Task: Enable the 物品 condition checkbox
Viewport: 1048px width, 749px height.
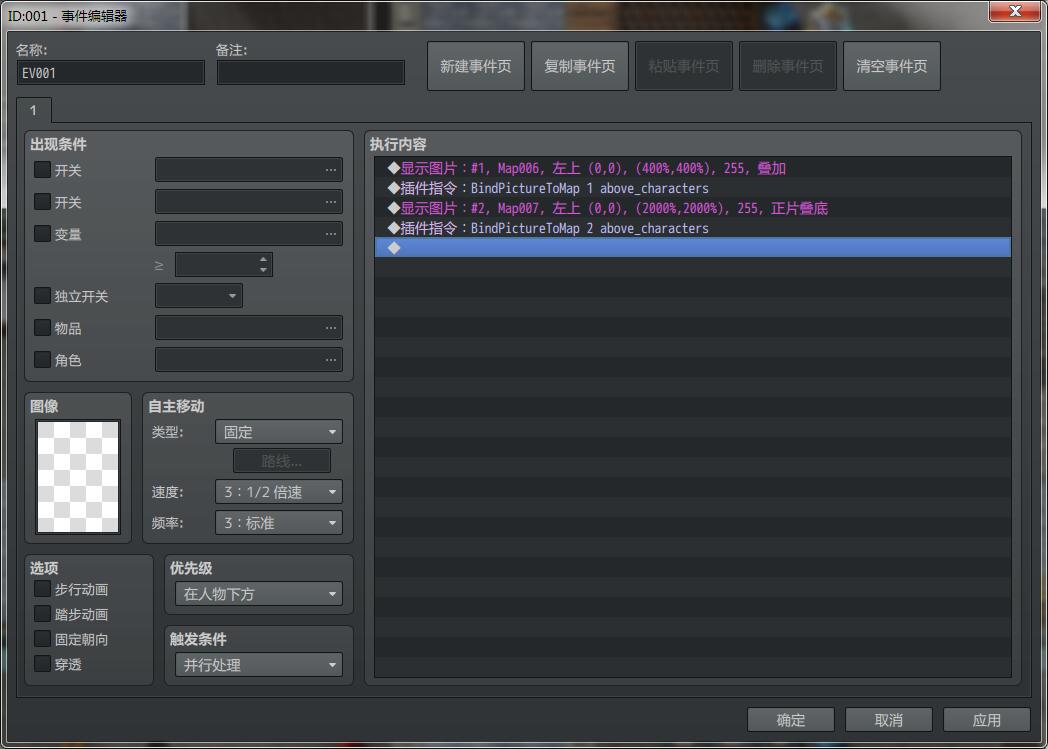Action: coord(42,327)
